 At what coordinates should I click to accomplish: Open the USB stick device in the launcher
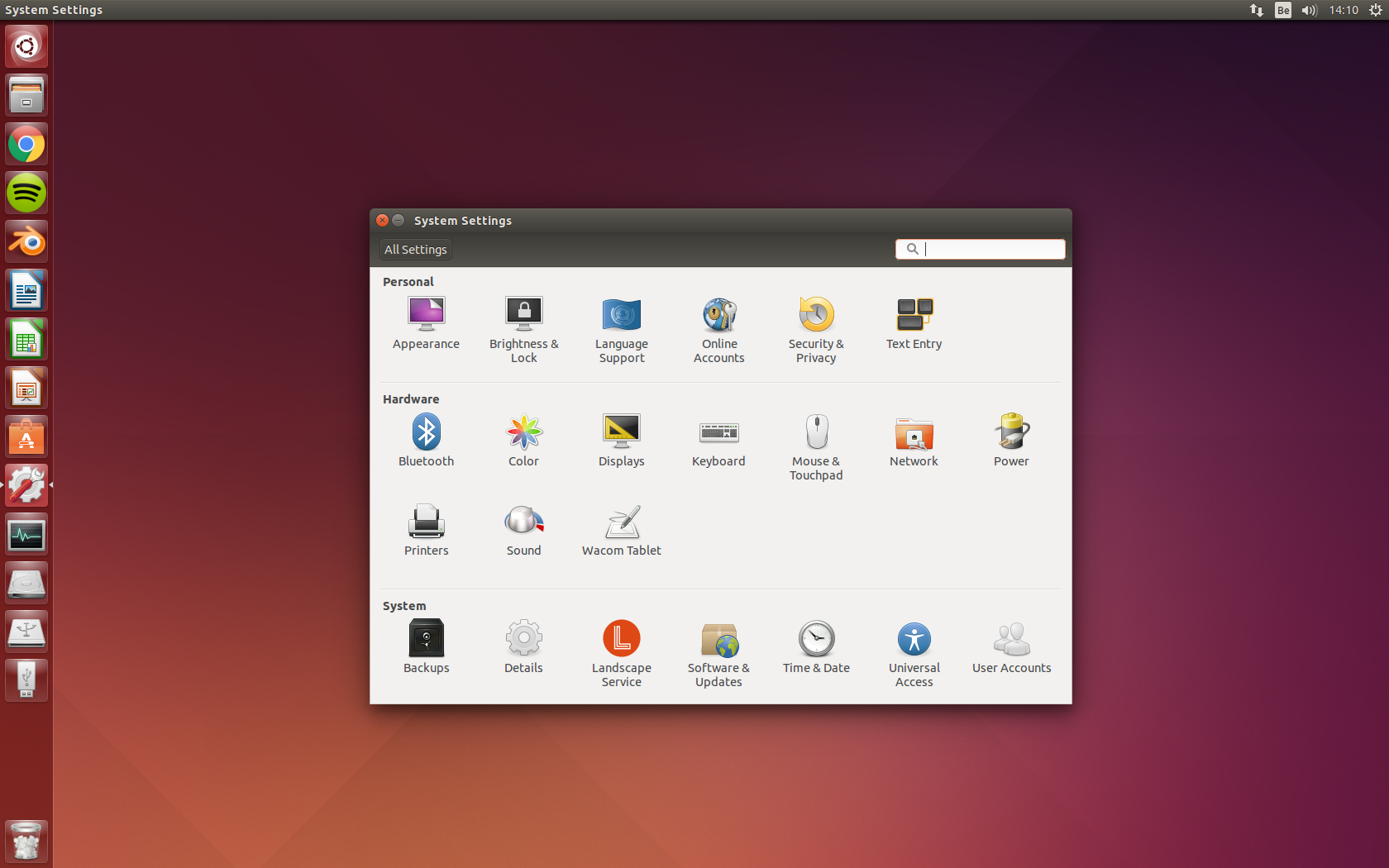tap(26, 680)
